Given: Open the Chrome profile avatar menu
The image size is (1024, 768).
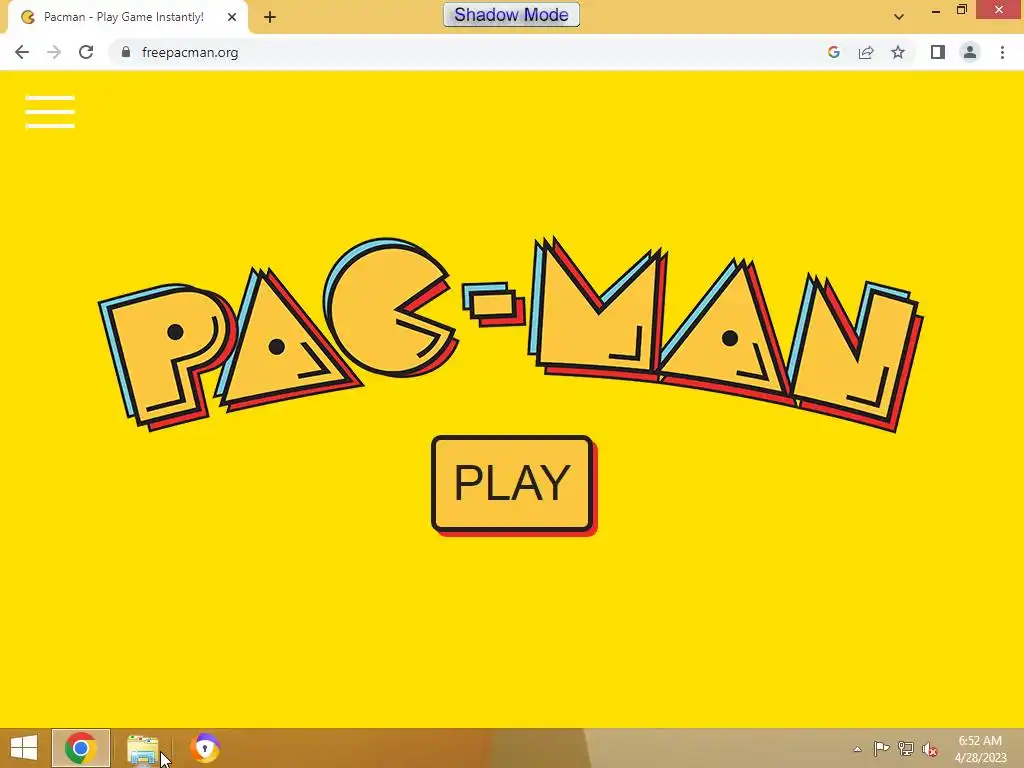Looking at the screenshot, I should click(x=970, y=52).
